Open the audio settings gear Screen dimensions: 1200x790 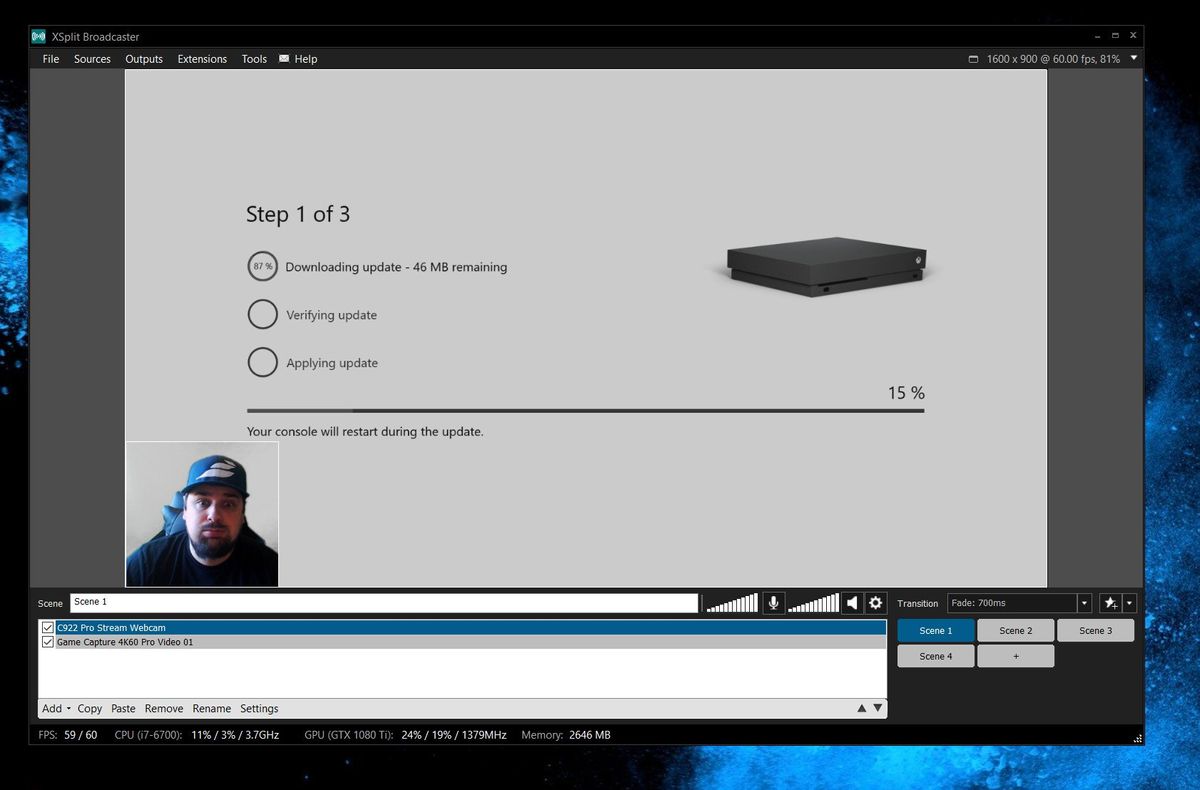(x=876, y=602)
